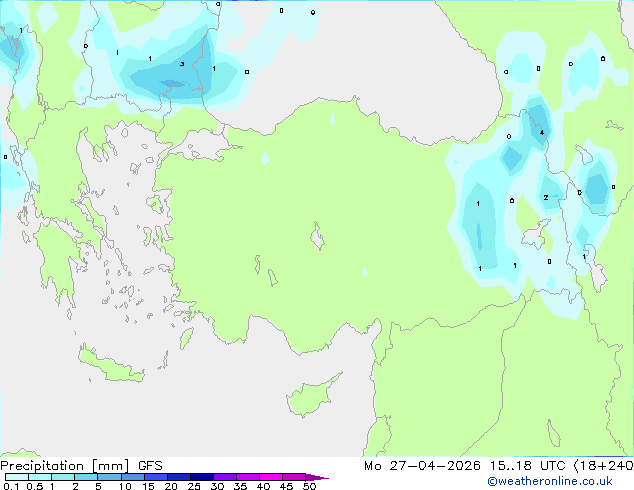Image resolution: width=634 pixels, height=490 pixels.
Task: Click the 0.5–1 mm legend color swatch
Action: [40, 477]
